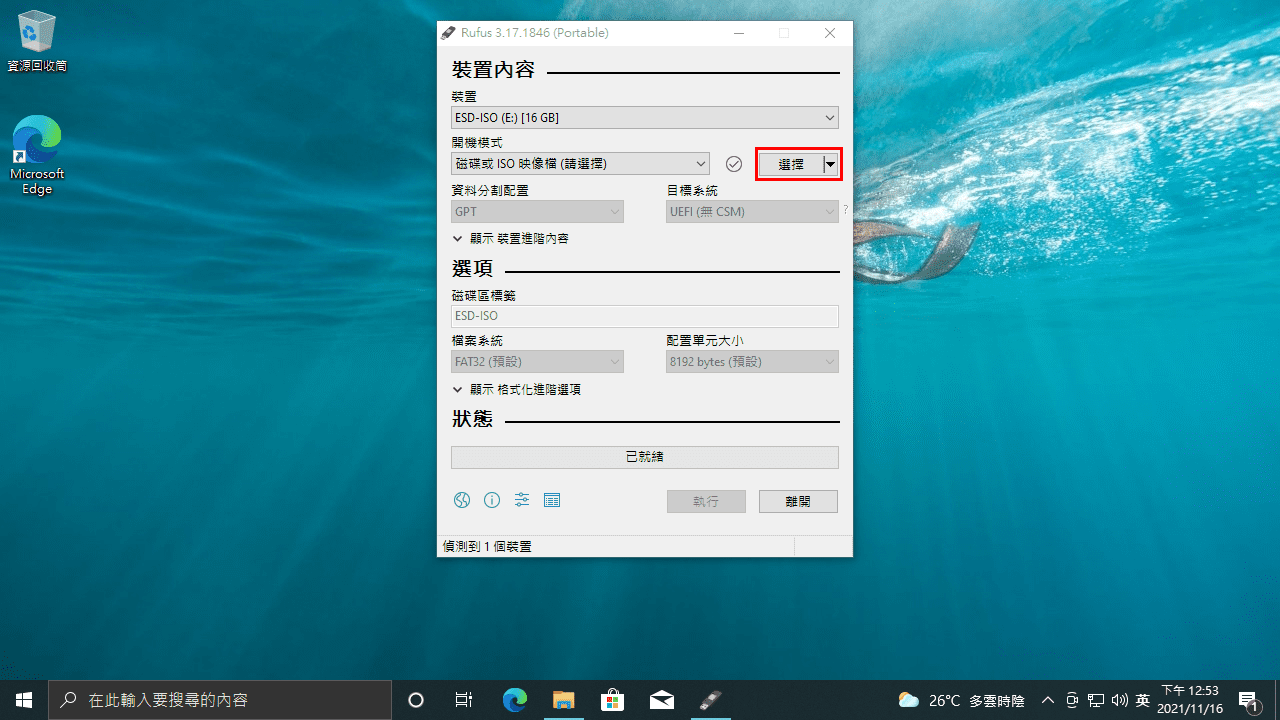Screen dimensions: 1280x720
Task: Open File Explorer from the taskbar
Action: point(563,700)
